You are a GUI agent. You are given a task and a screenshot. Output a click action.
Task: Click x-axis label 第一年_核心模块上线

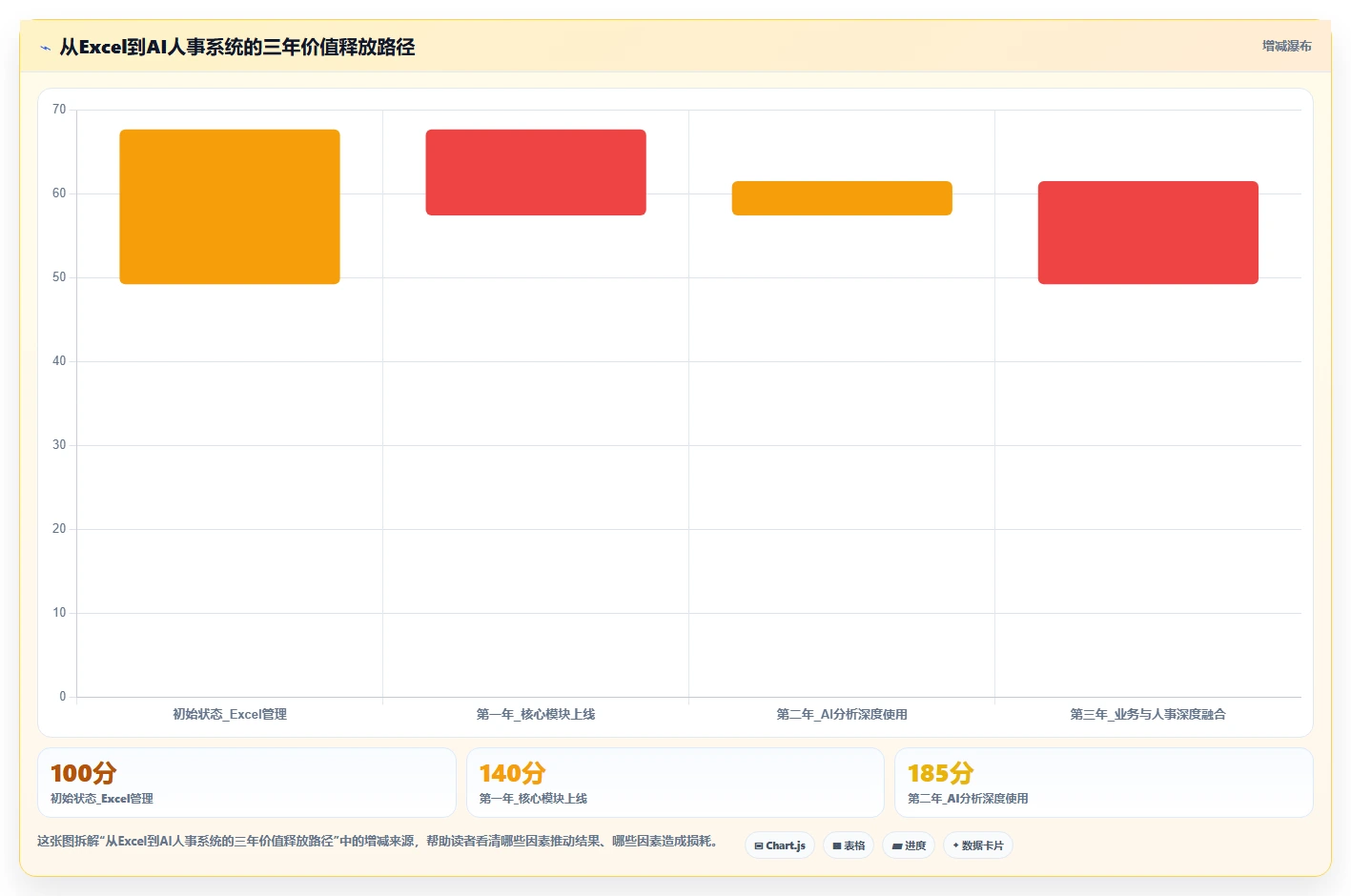pyautogui.click(x=536, y=714)
